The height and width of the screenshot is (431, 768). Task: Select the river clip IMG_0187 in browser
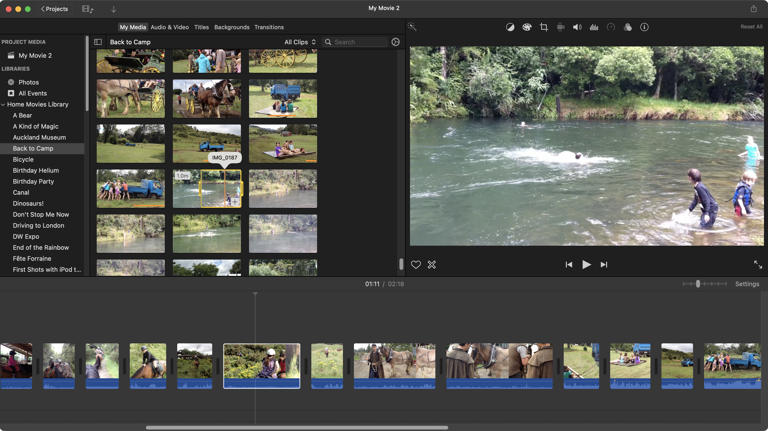tap(207, 189)
